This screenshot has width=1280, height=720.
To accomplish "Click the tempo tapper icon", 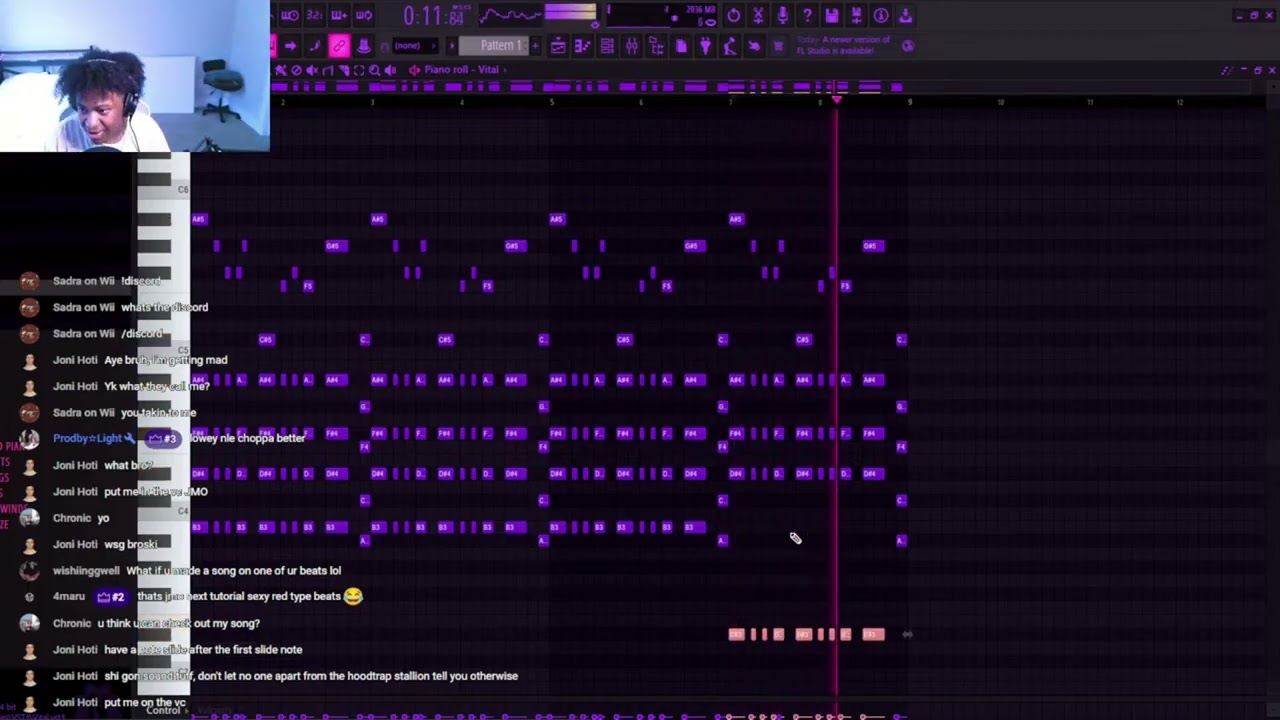I will [x=729, y=46].
